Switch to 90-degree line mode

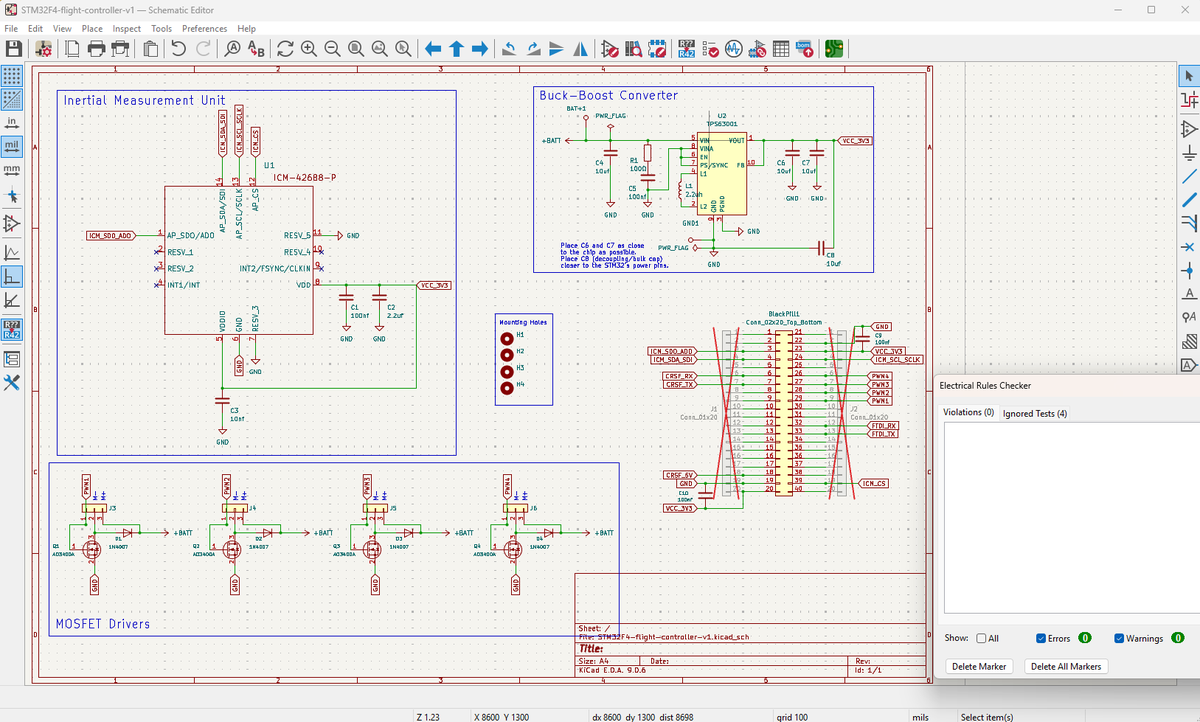(x=12, y=277)
